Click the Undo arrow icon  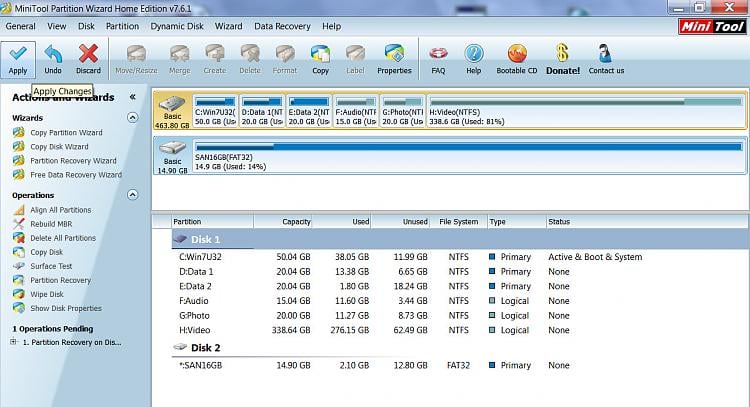pos(53,54)
